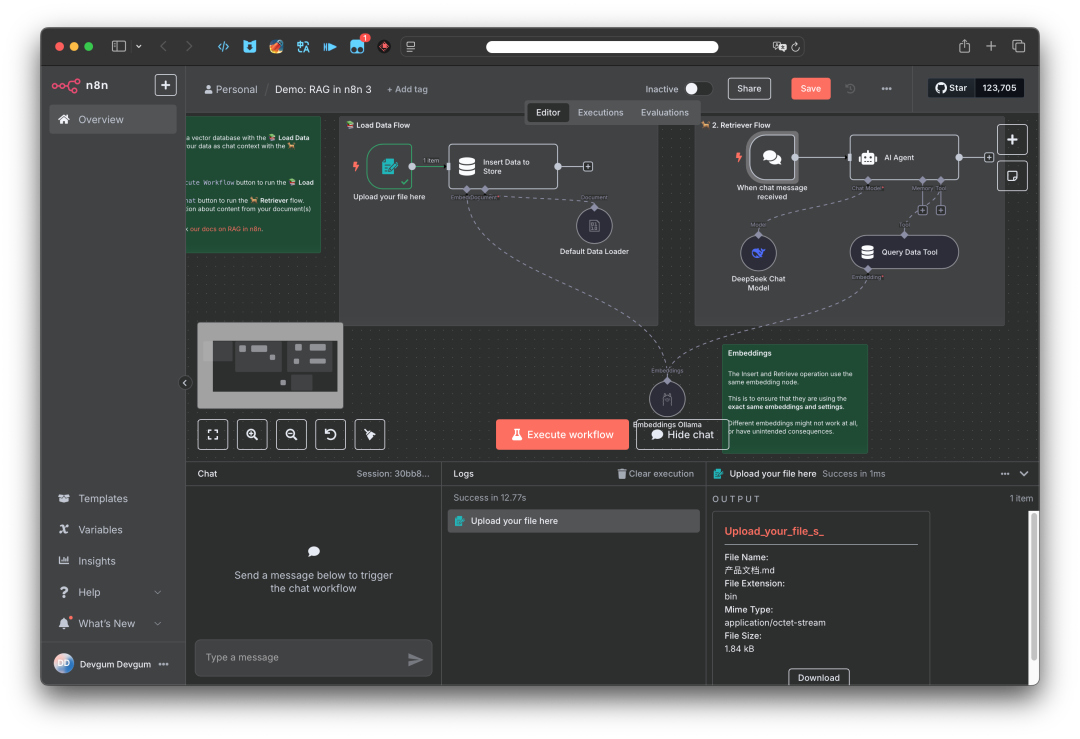The width and height of the screenshot is (1080, 739).
Task: Zoom canvas to fit
Action: (x=213, y=435)
